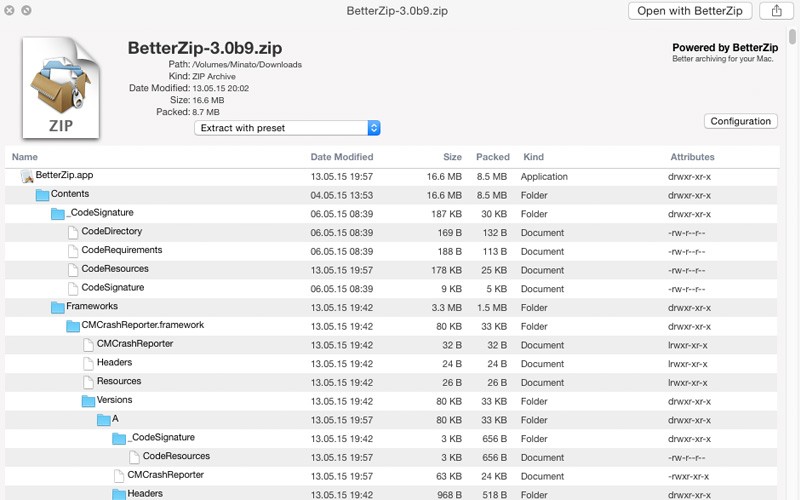Click the CodeRequirements document icon
The height and width of the screenshot is (500, 800).
[x=73, y=251]
